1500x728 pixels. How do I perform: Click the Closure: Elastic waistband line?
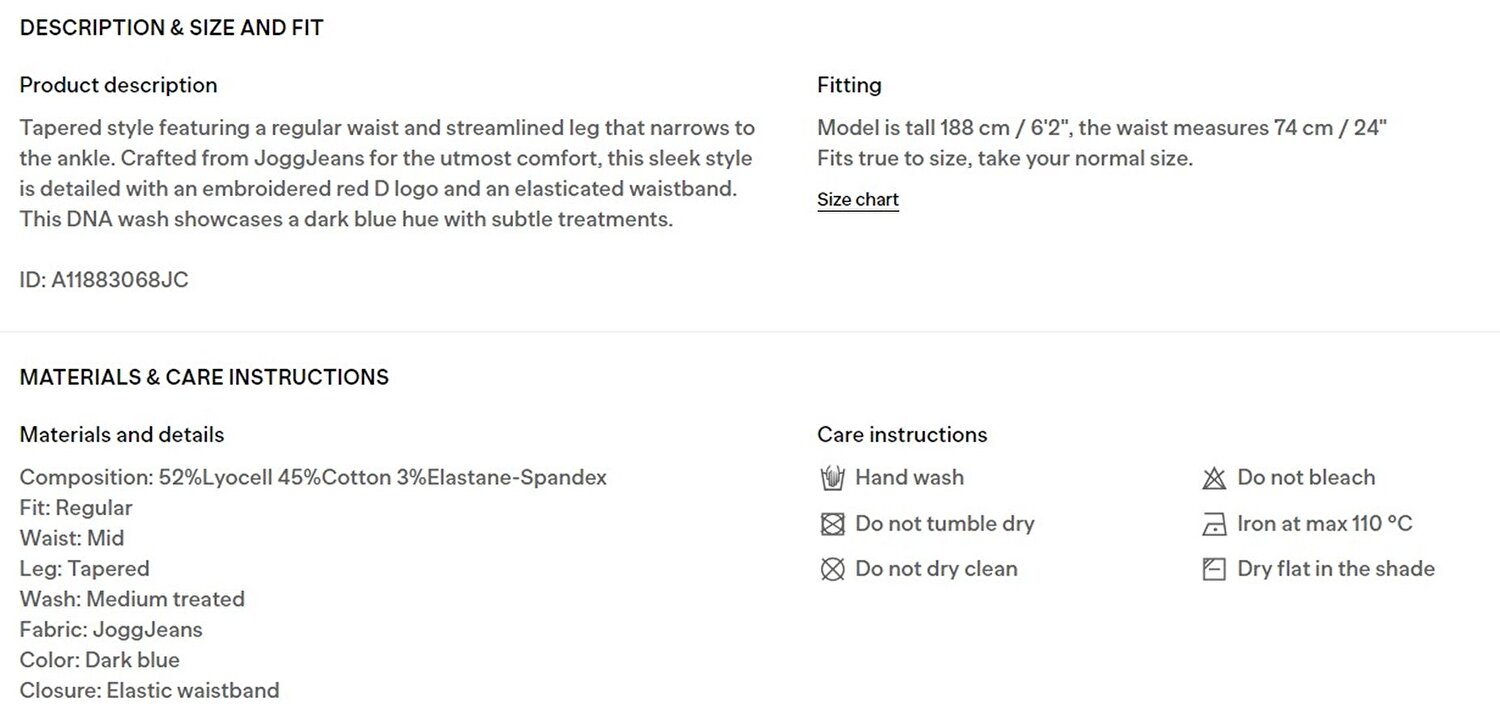click(x=150, y=690)
